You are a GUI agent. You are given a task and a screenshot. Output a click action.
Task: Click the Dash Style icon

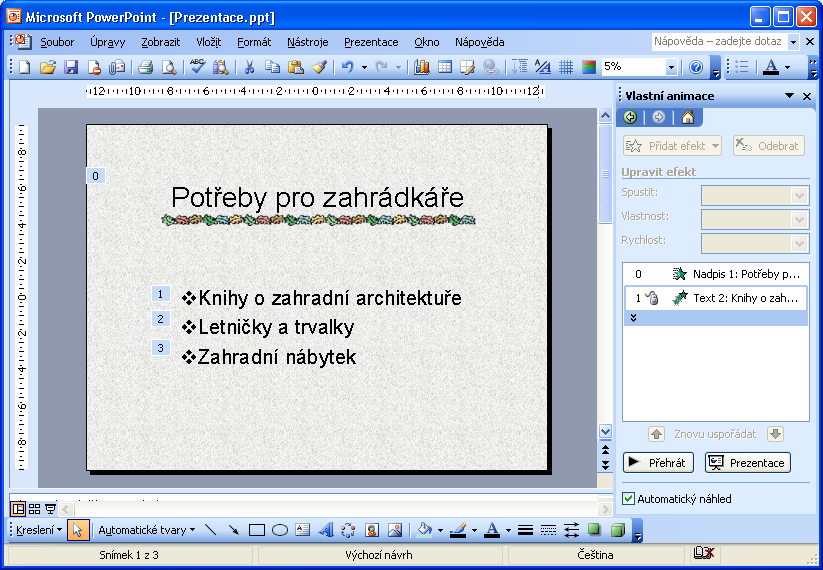[x=548, y=530]
